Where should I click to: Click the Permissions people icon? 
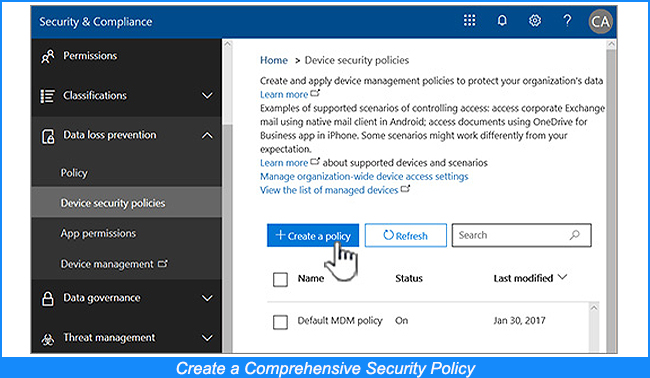coord(47,57)
